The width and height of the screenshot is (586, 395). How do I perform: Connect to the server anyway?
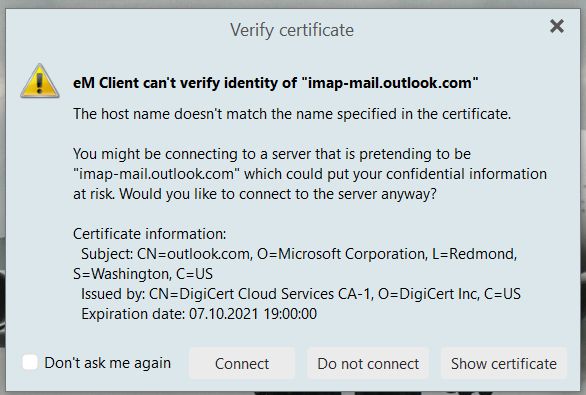242,363
